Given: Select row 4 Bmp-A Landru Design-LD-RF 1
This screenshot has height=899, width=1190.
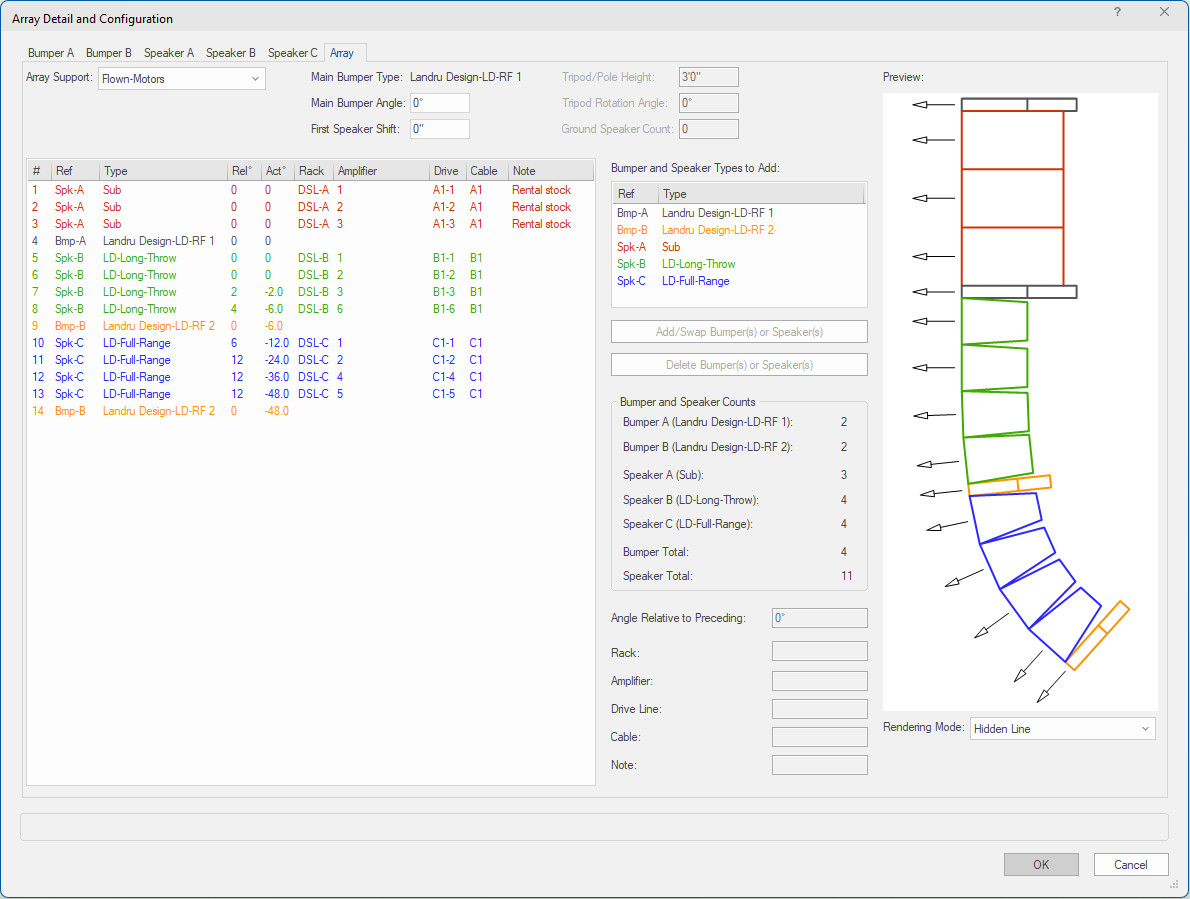Looking at the screenshot, I should point(310,241).
